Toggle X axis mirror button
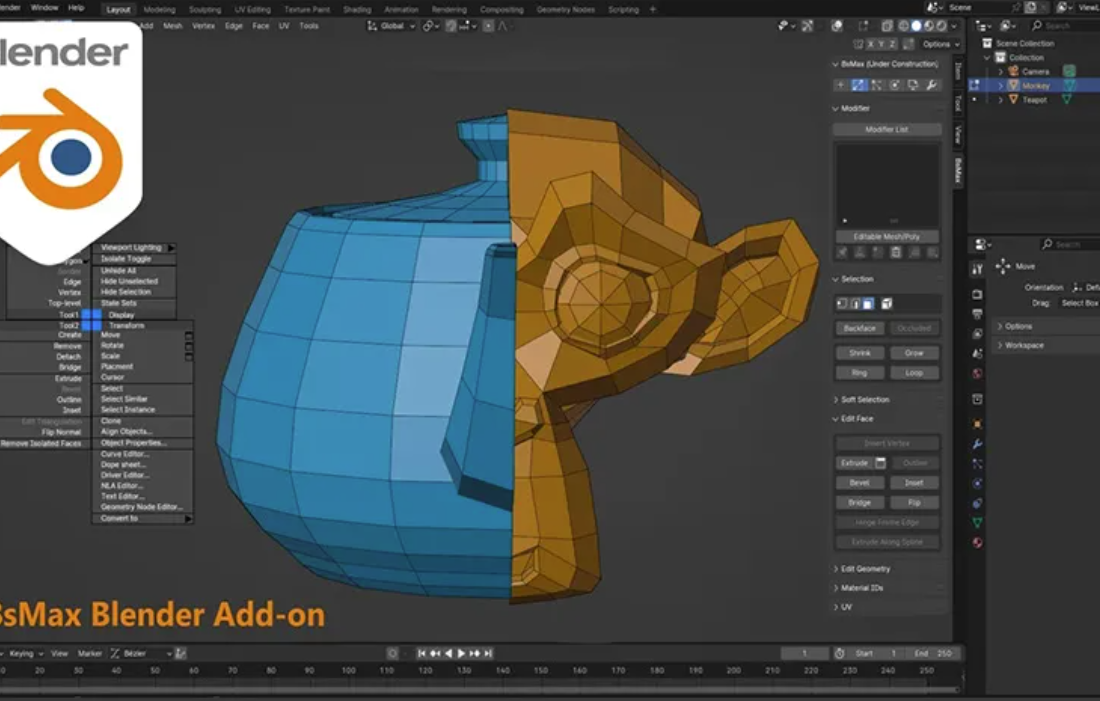 871,44
